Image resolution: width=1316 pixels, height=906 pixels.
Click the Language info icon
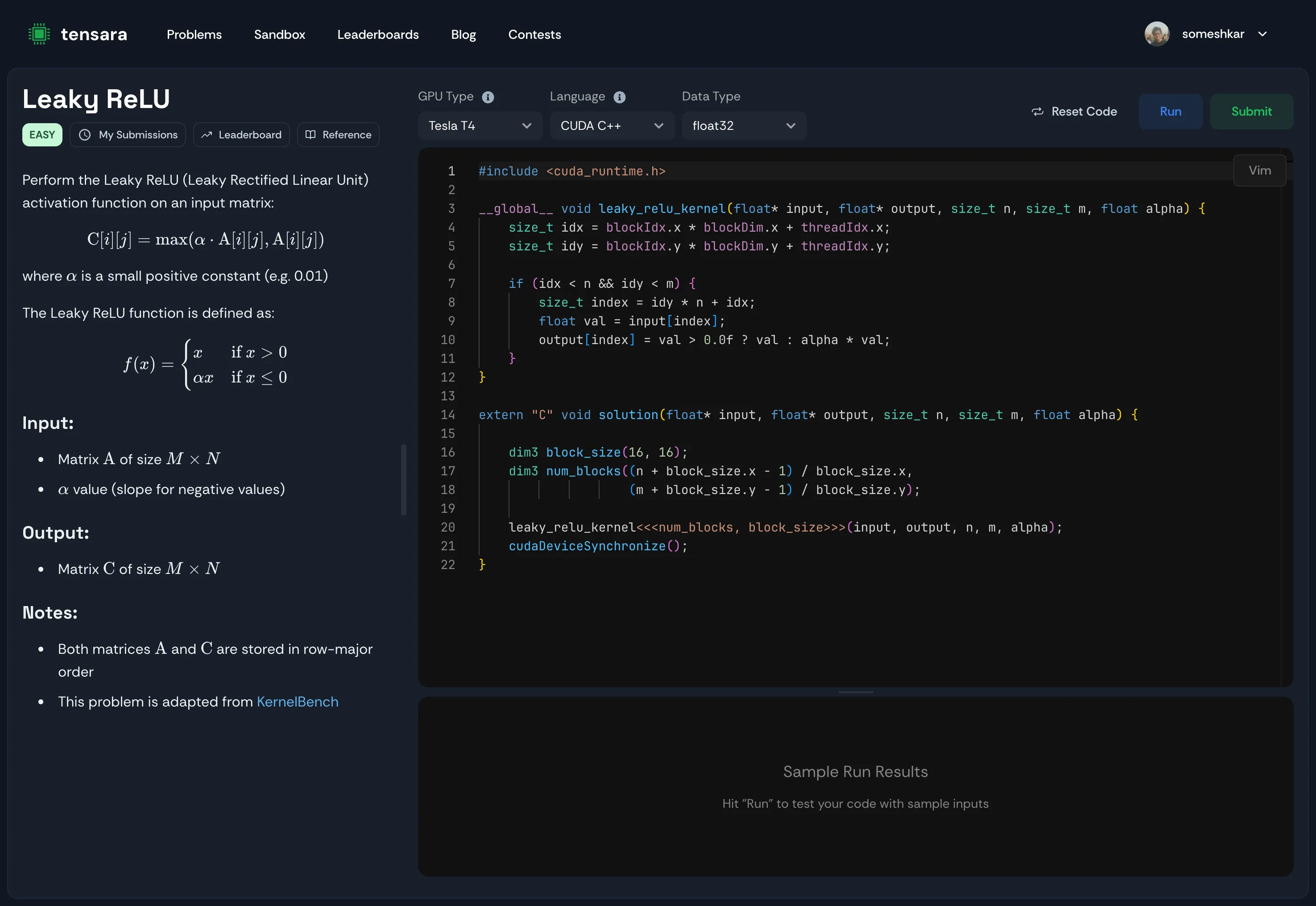(620, 96)
